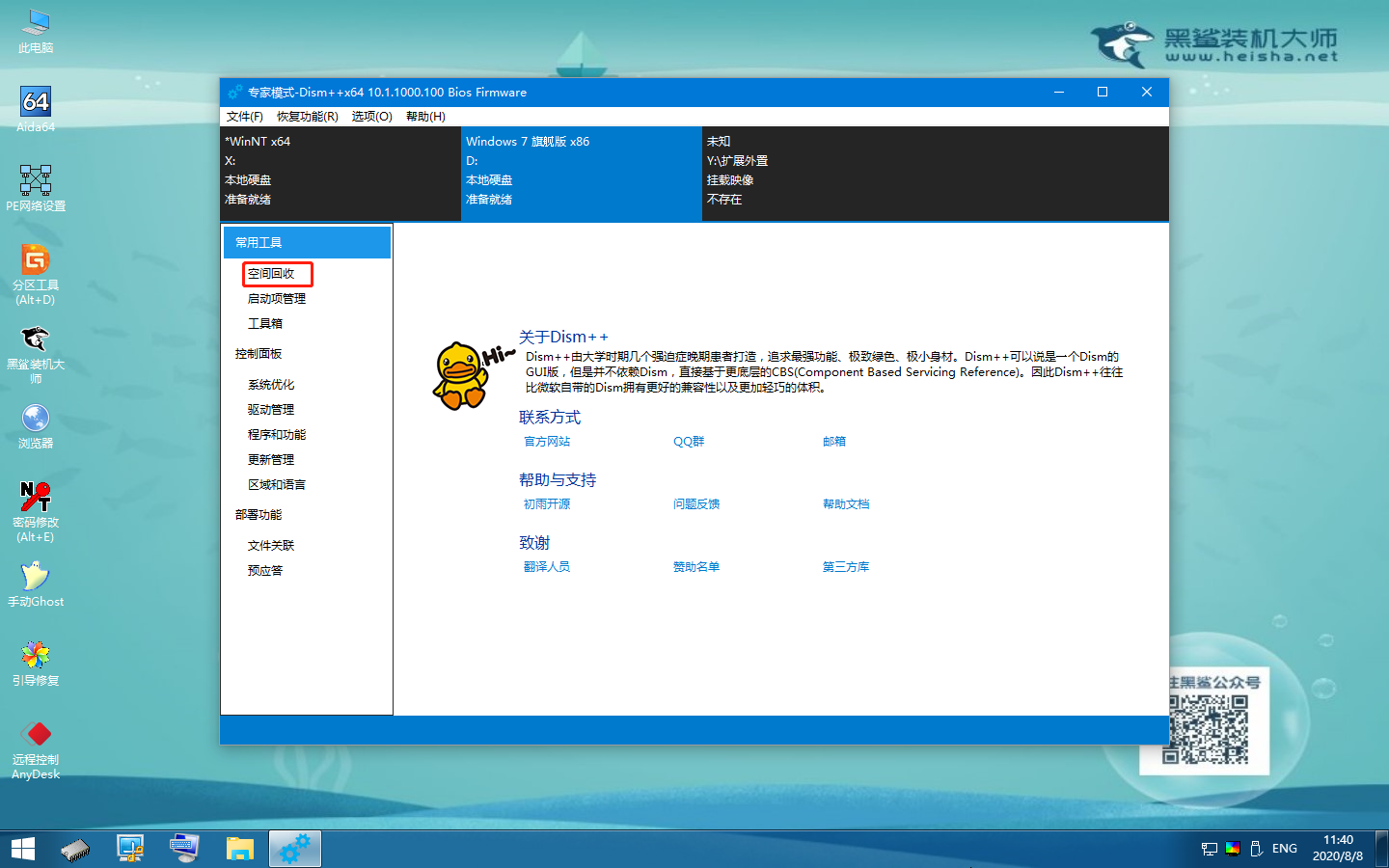The image size is (1389, 868).
Task: Select the 未知 mounted image entry
Action: pyautogui.click(x=823, y=174)
